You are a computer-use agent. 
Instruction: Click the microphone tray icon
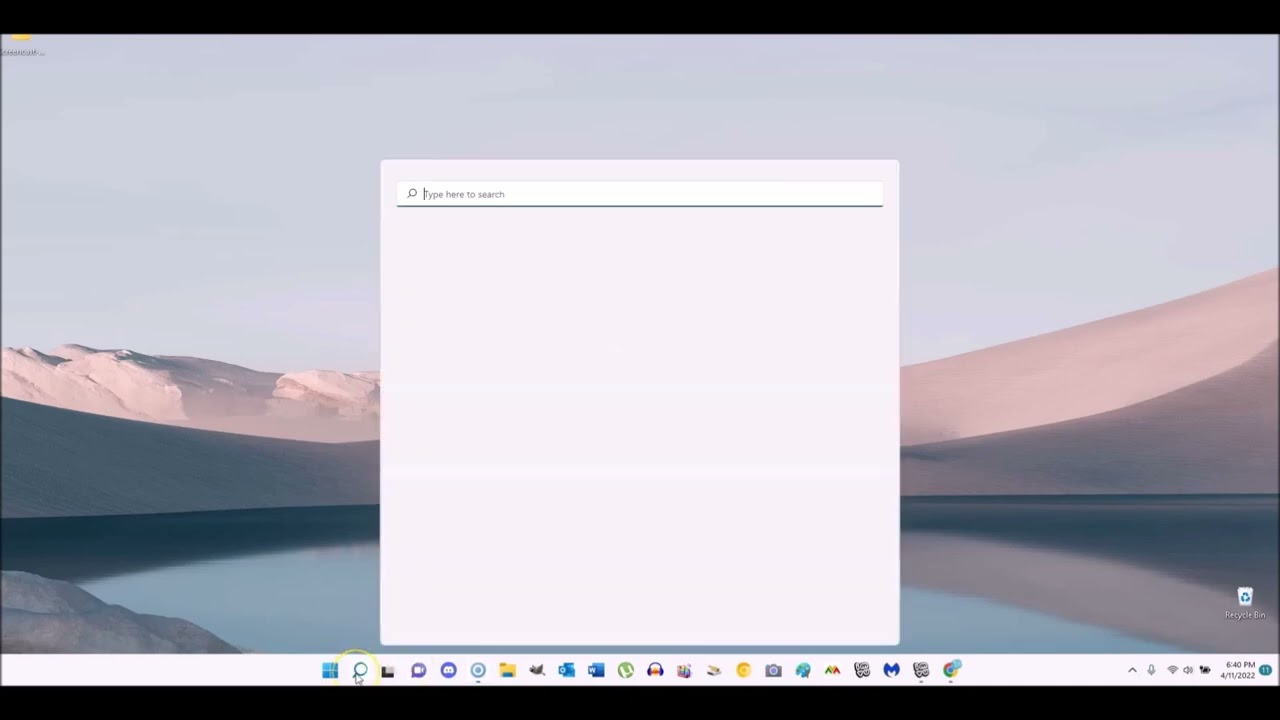tap(1151, 670)
